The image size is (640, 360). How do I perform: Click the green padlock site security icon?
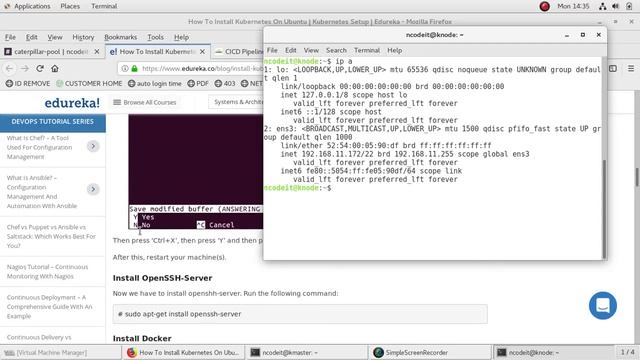pyautogui.click(x=134, y=69)
